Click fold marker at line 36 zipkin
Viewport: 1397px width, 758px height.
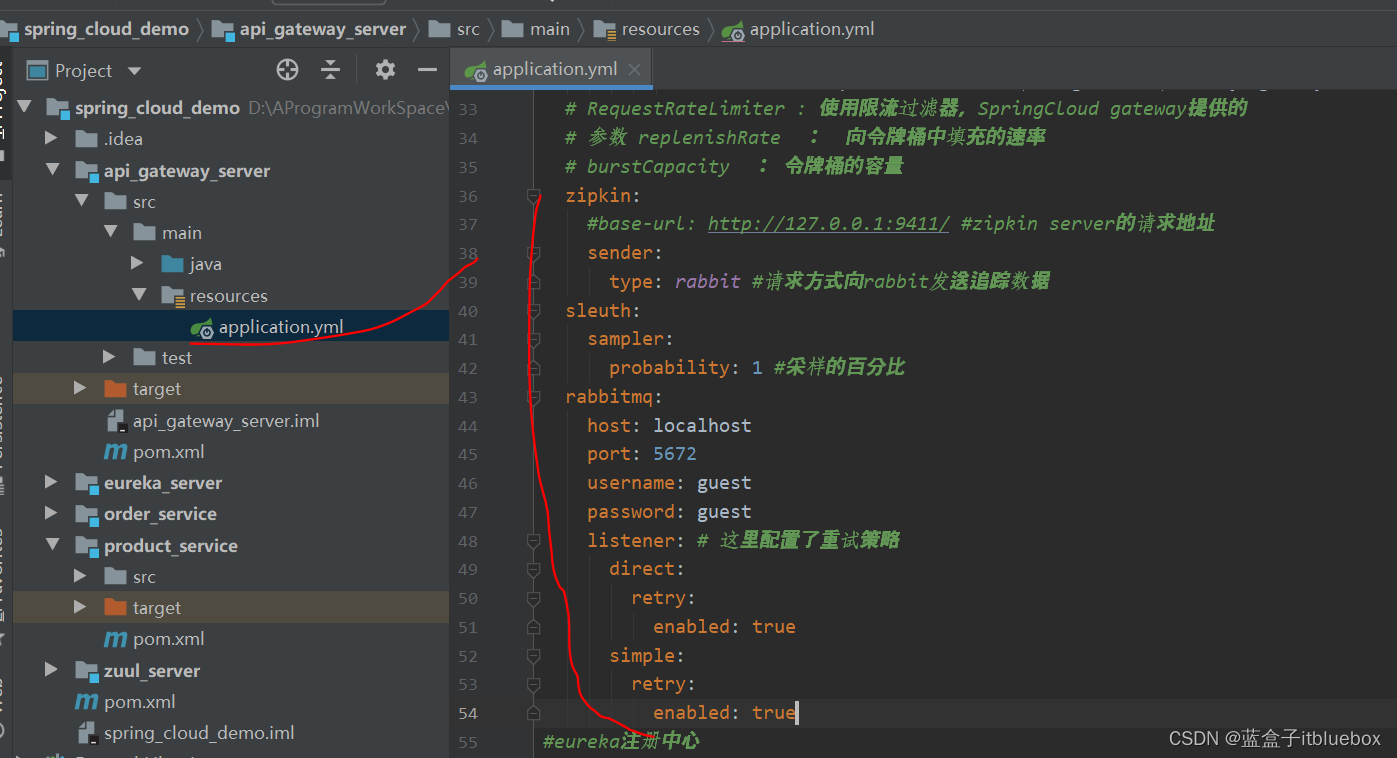pyautogui.click(x=534, y=196)
